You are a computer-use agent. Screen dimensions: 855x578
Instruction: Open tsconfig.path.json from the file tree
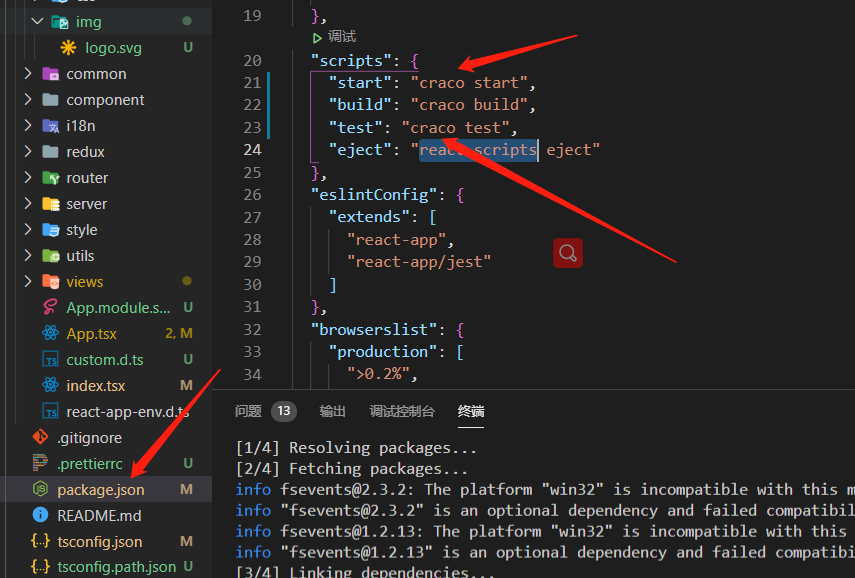(117, 567)
